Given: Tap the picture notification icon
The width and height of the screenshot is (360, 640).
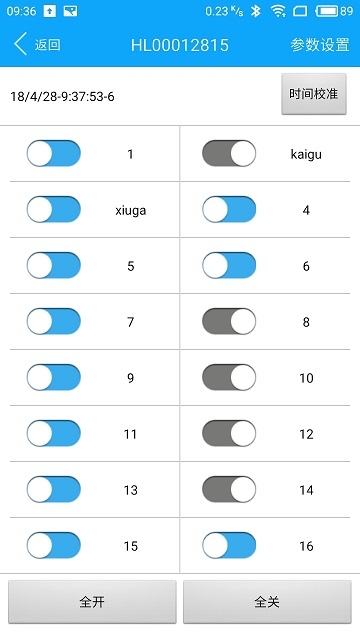Looking at the screenshot, I should point(70,11).
